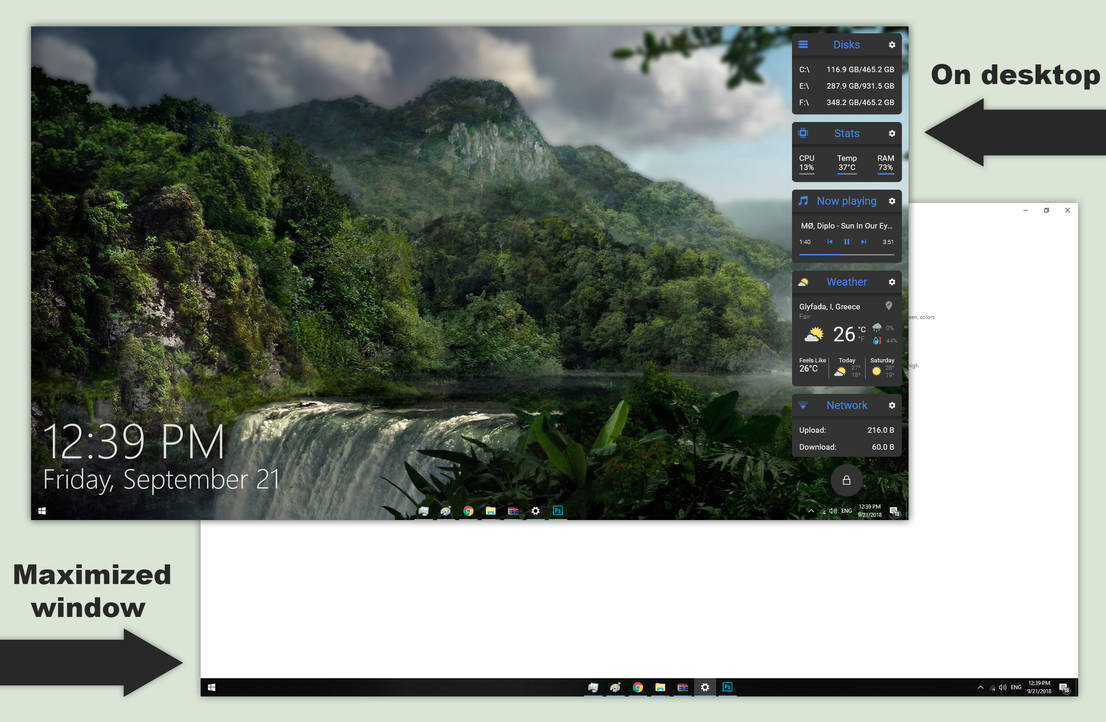Launch Photoshop from the taskbar
This screenshot has width=1106, height=722.
(558, 510)
